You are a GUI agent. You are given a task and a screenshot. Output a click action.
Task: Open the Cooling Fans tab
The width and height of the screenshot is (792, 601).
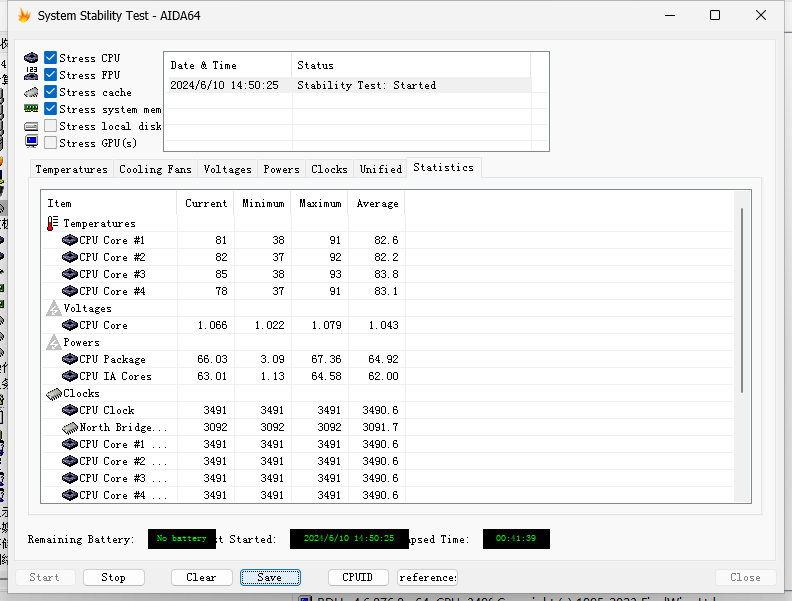[x=156, y=169]
